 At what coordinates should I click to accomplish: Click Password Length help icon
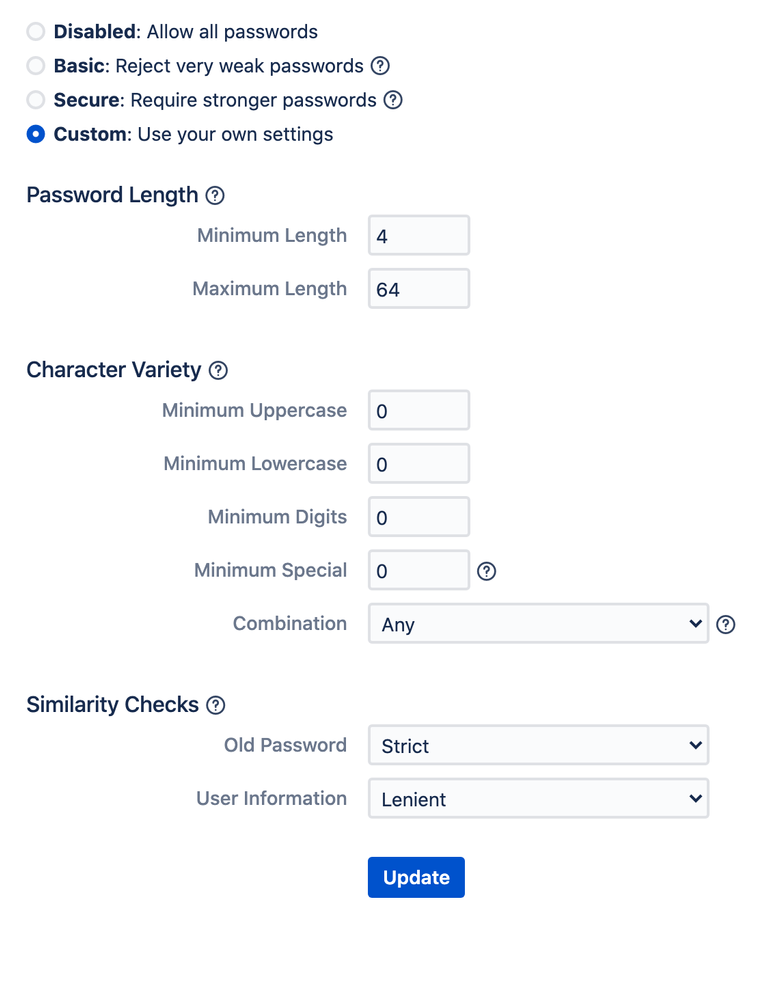pyautogui.click(x=215, y=196)
